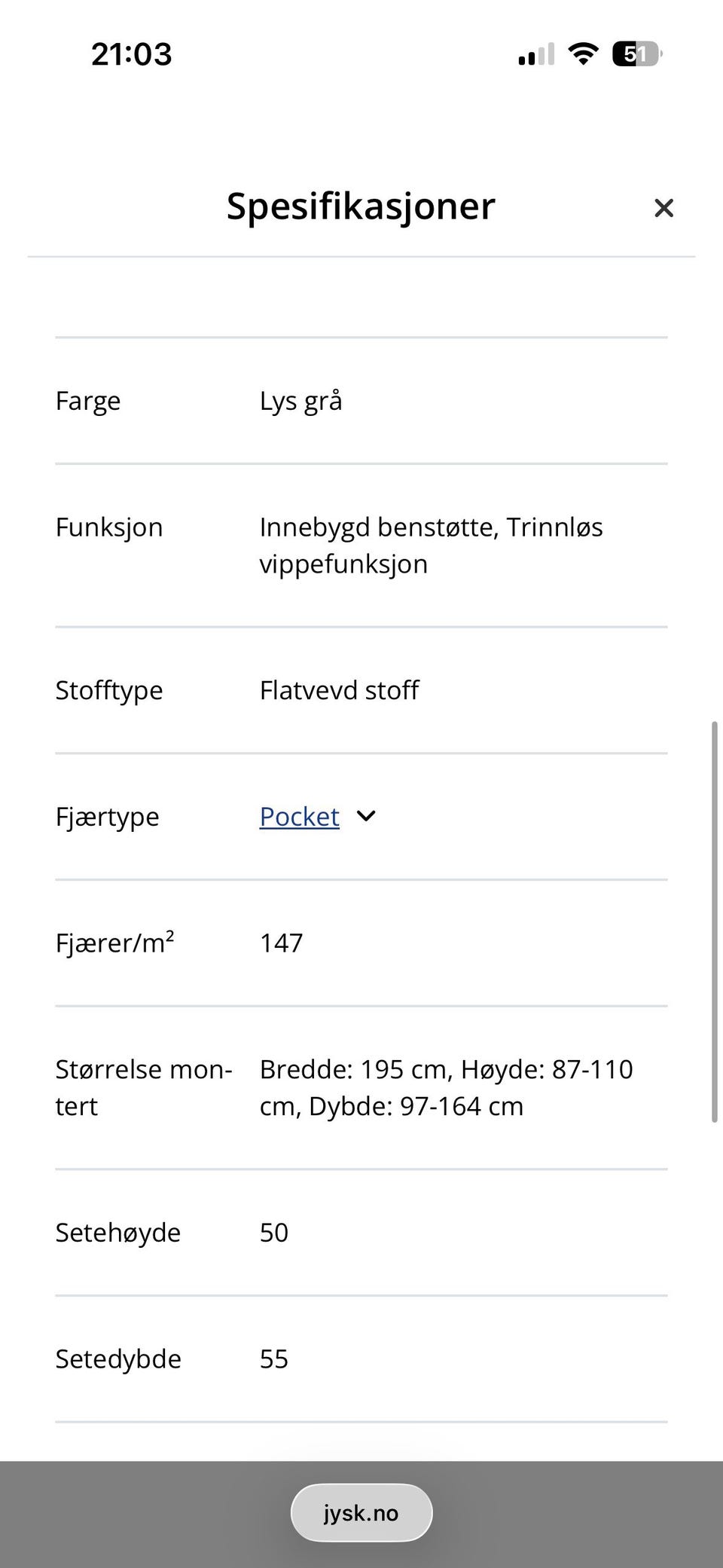Tap the Setedybde value 55
This screenshot has height=1568, width=723.
tap(274, 1359)
